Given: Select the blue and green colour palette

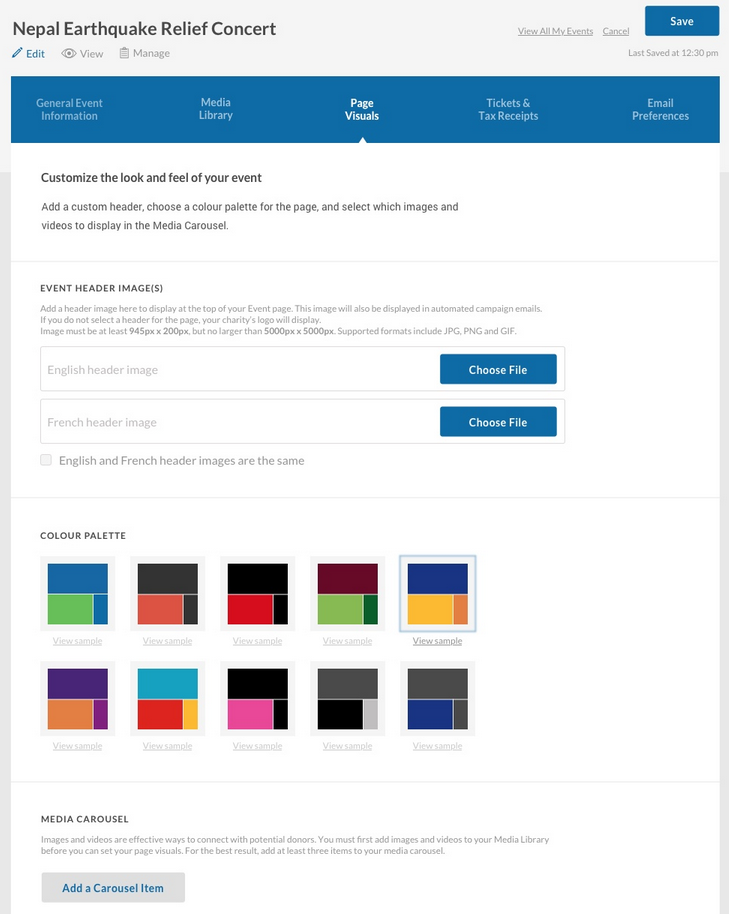Looking at the screenshot, I should (78, 594).
